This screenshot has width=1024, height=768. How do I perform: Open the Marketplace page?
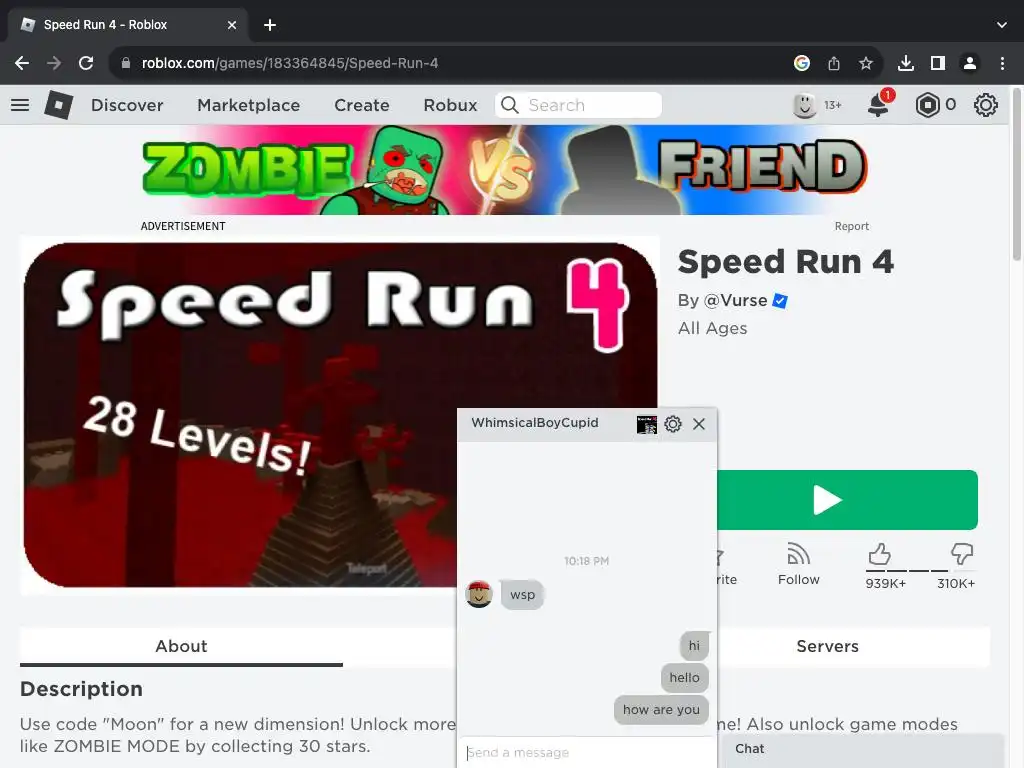249,105
